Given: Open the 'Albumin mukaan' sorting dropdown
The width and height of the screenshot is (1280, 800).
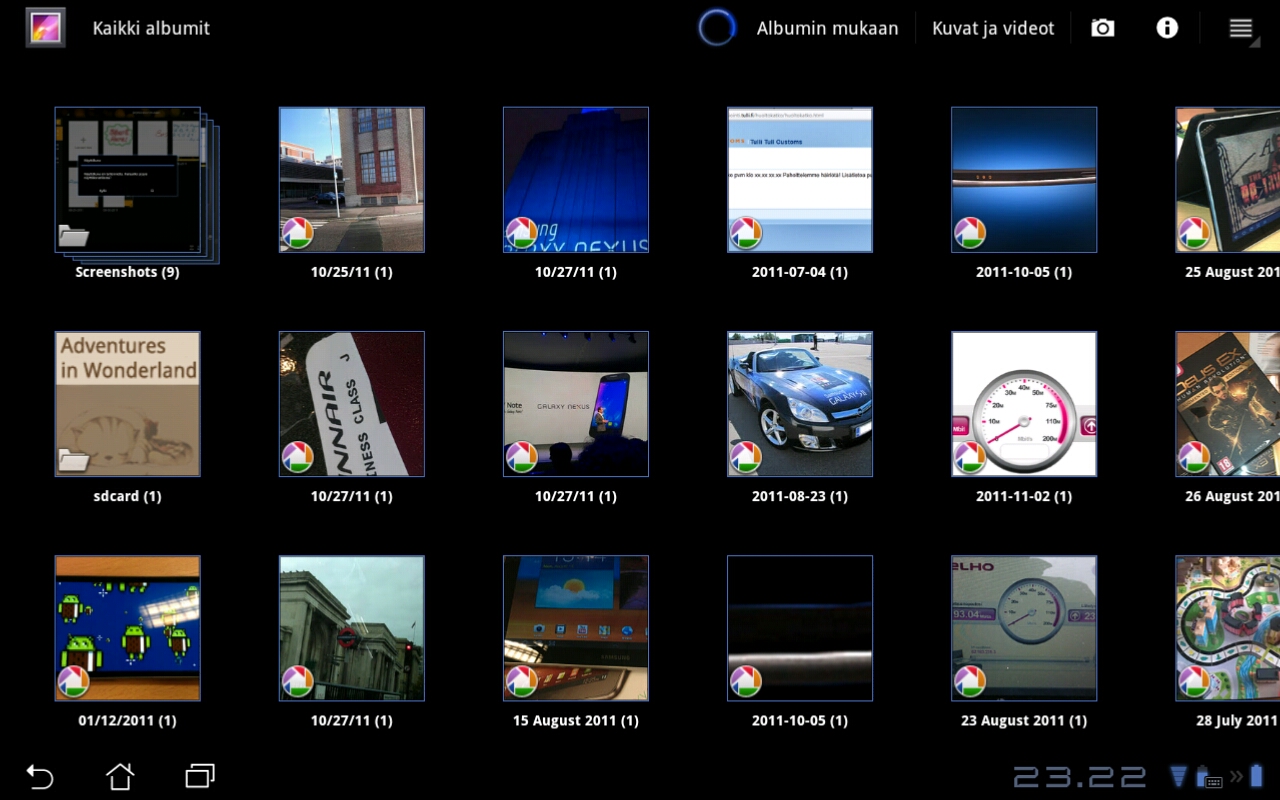Looking at the screenshot, I should coord(827,28).
